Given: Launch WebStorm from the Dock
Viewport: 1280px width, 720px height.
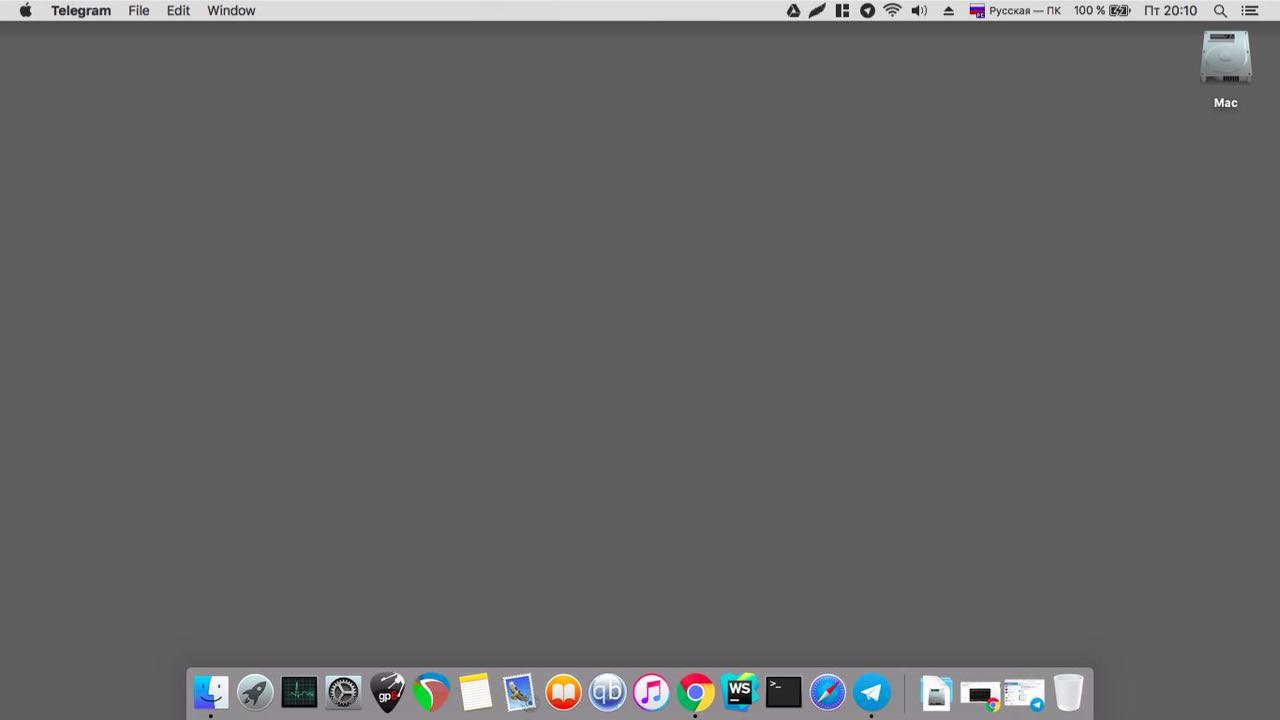Looking at the screenshot, I should pos(739,692).
